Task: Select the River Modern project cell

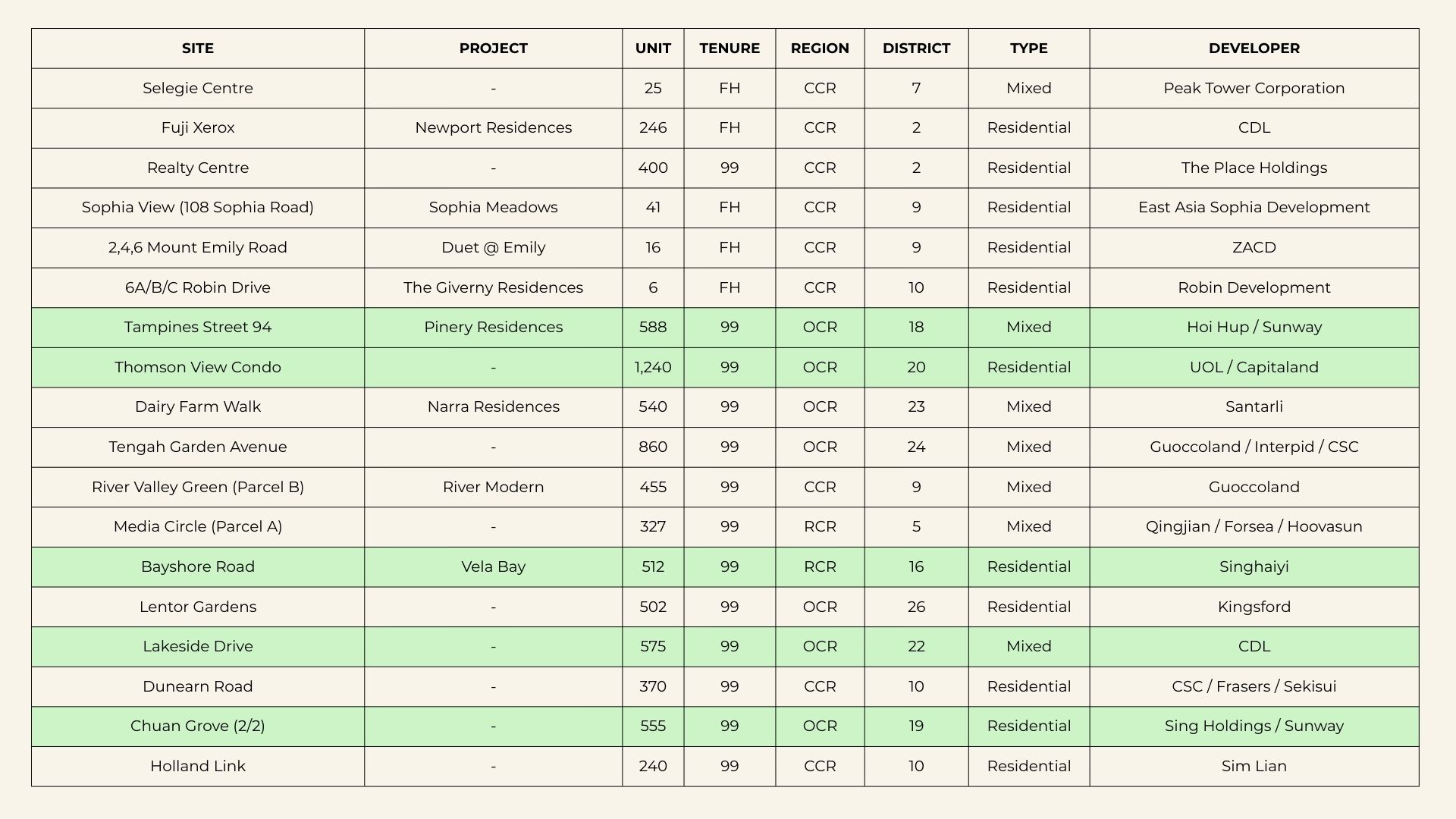Action: click(x=493, y=487)
